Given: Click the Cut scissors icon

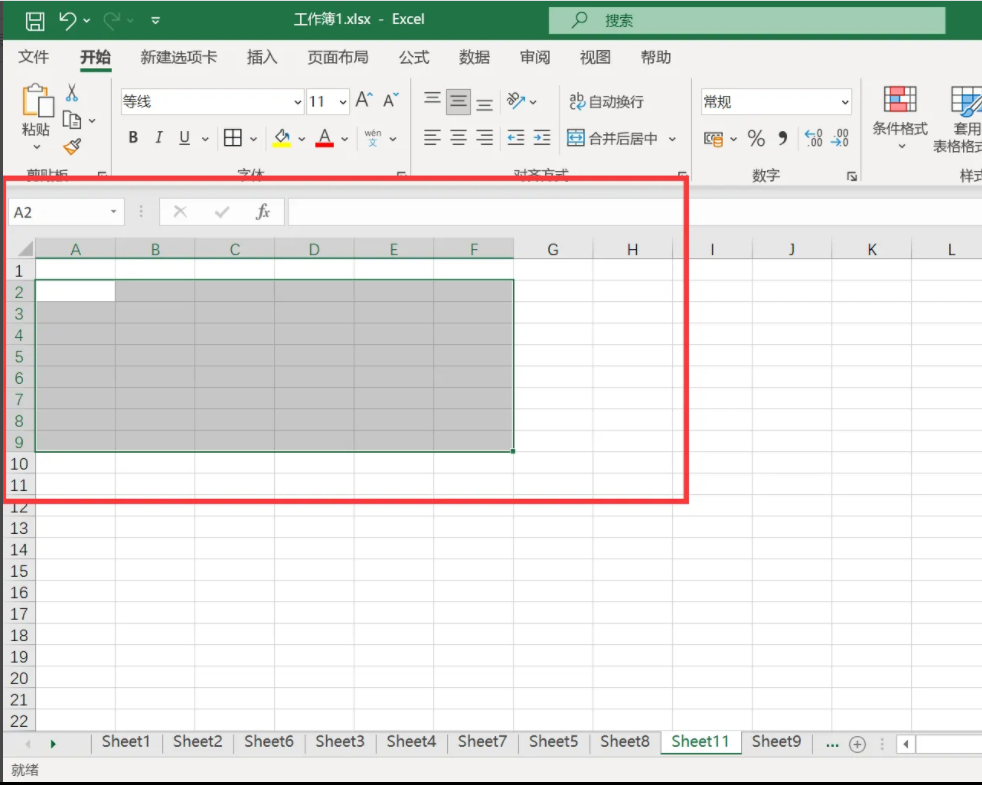Looking at the screenshot, I should 72,93.
